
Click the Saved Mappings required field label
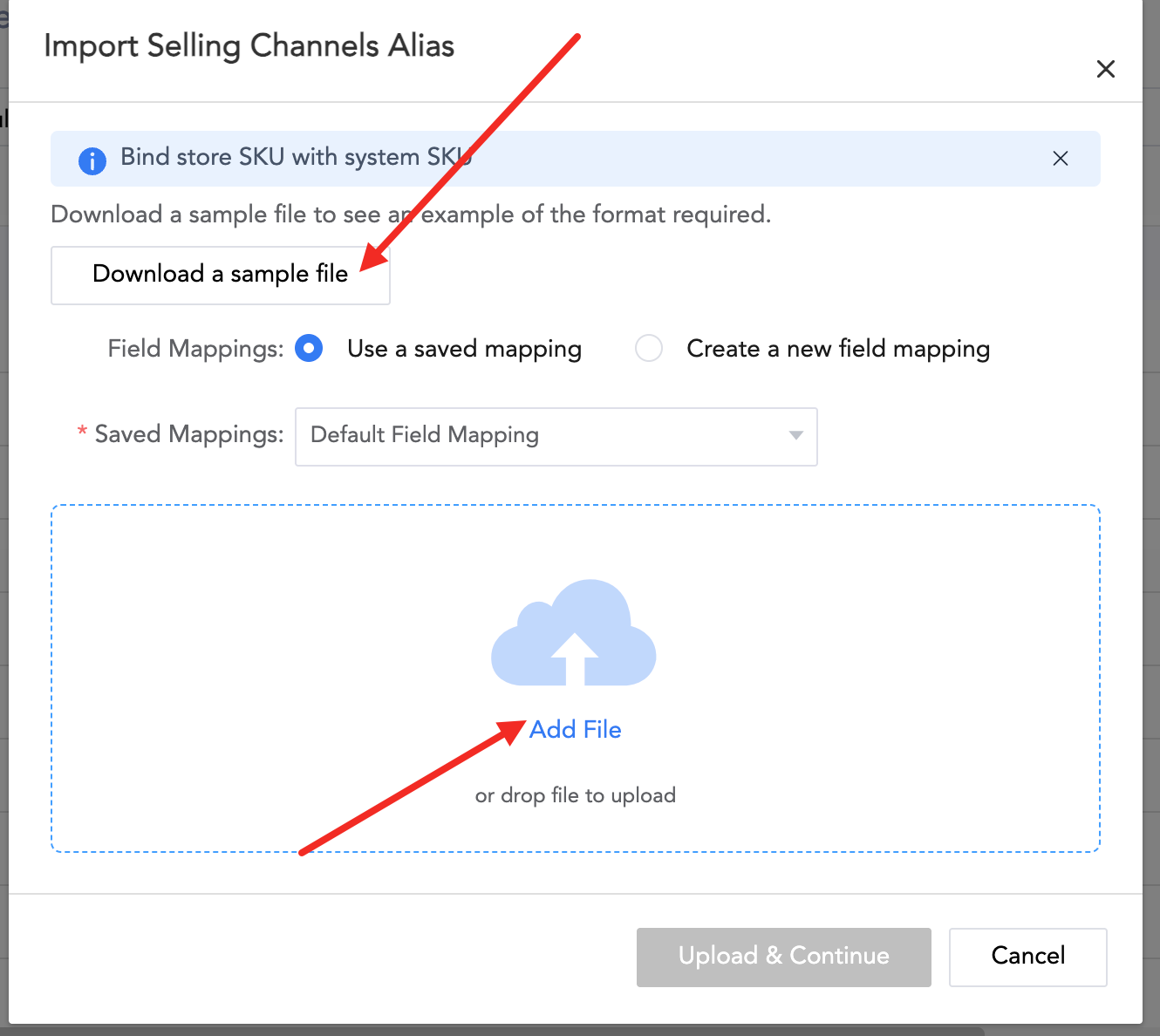(x=188, y=434)
